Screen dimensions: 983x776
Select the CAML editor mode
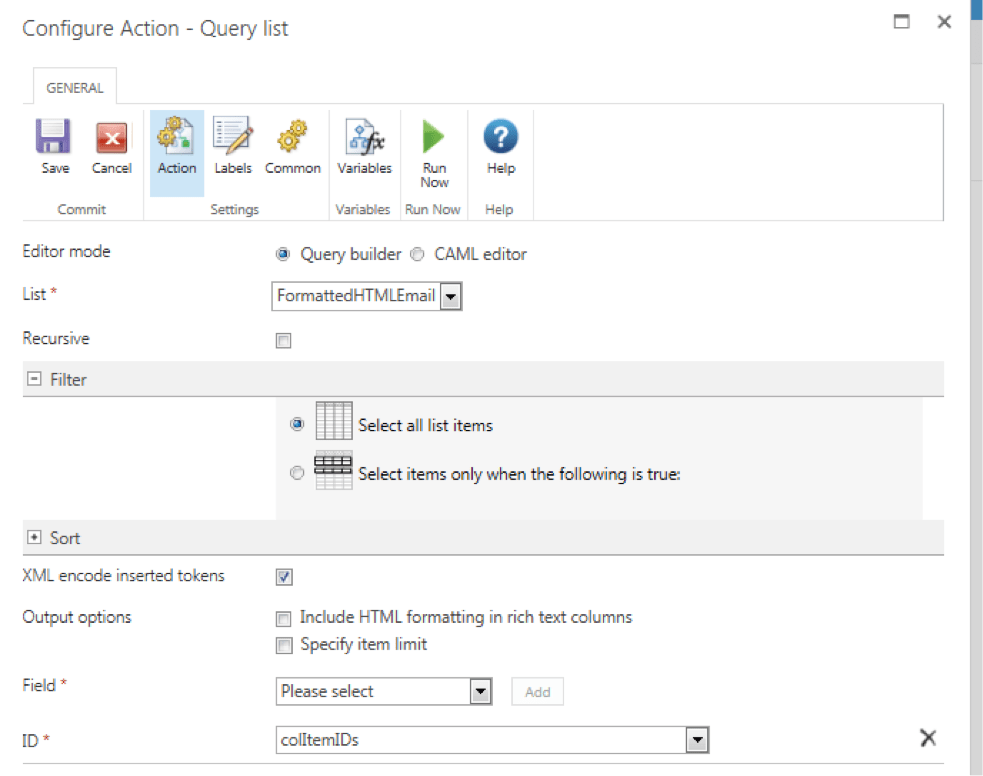(417, 254)
